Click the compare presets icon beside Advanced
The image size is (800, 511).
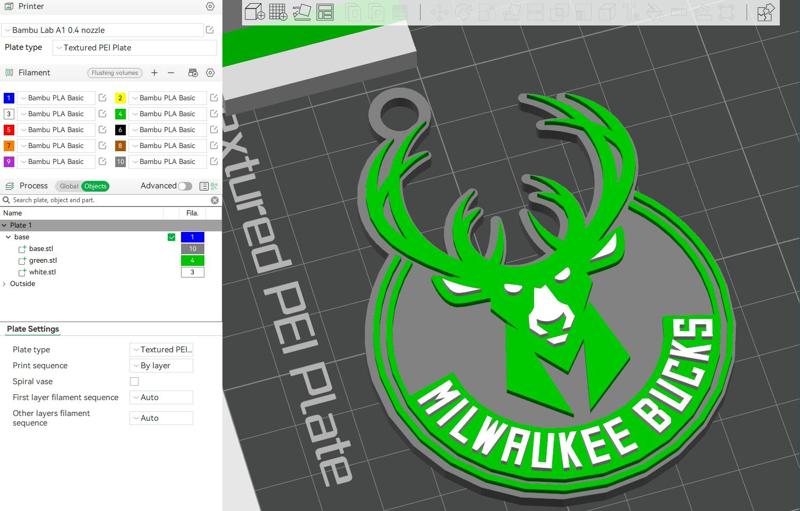click(x=214, y=186)
